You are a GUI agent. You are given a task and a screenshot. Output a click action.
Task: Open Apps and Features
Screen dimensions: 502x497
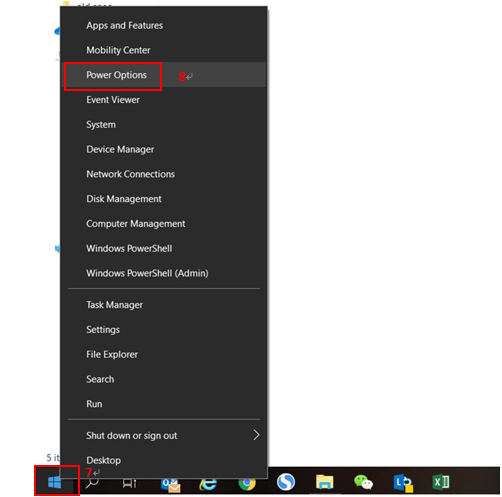164,26
